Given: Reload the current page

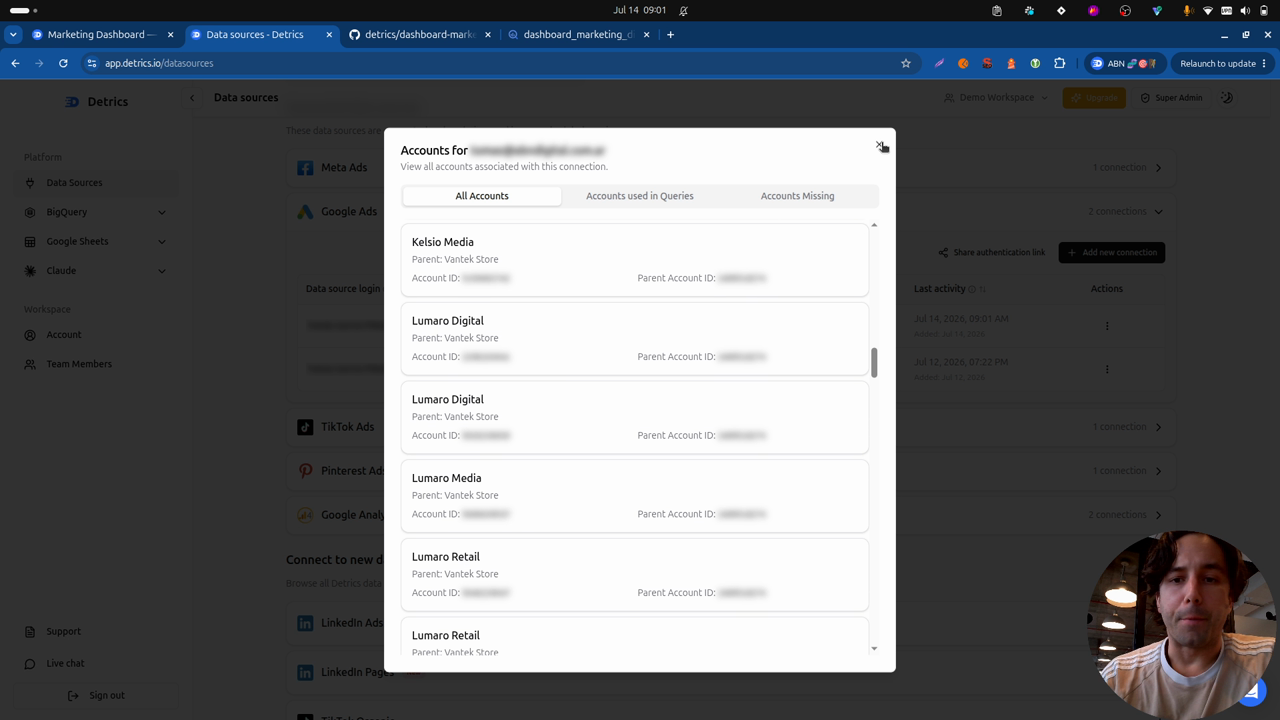Looking at the screenshot, I should click(63, 63).
